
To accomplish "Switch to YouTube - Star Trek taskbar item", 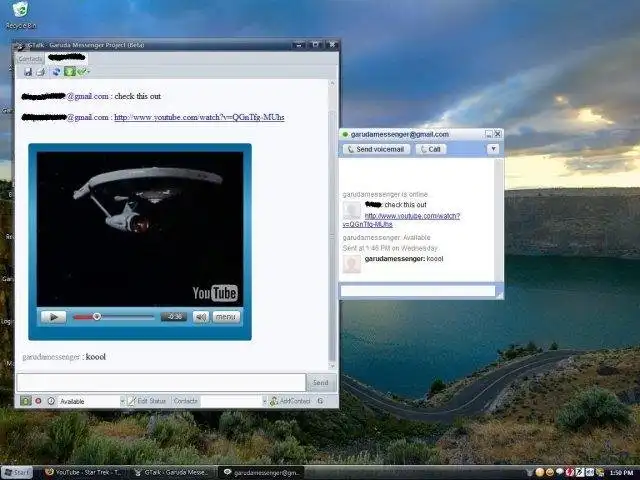I will [x=83, y=472].
